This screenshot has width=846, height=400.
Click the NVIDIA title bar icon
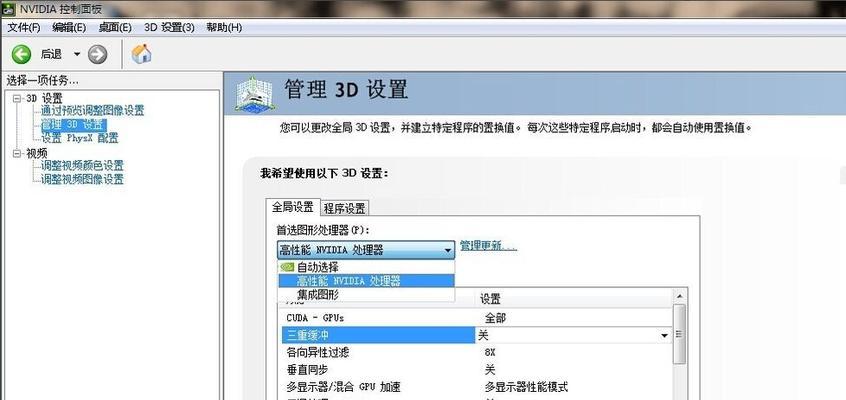8,9
